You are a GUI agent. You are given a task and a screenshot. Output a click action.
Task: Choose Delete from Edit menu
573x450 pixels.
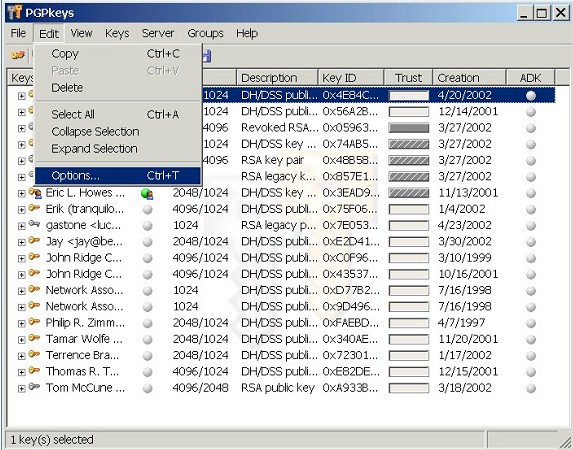(x=118, y=88)
